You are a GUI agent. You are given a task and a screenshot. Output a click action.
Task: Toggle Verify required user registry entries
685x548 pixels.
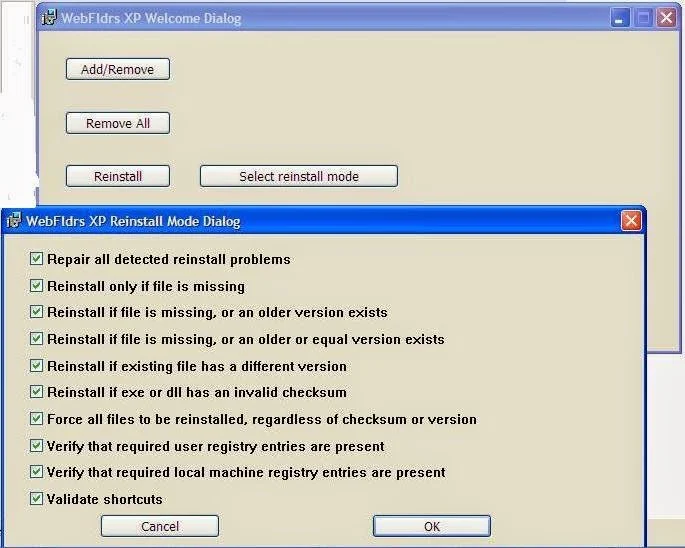pyautogui.click(x=36, y=446)
